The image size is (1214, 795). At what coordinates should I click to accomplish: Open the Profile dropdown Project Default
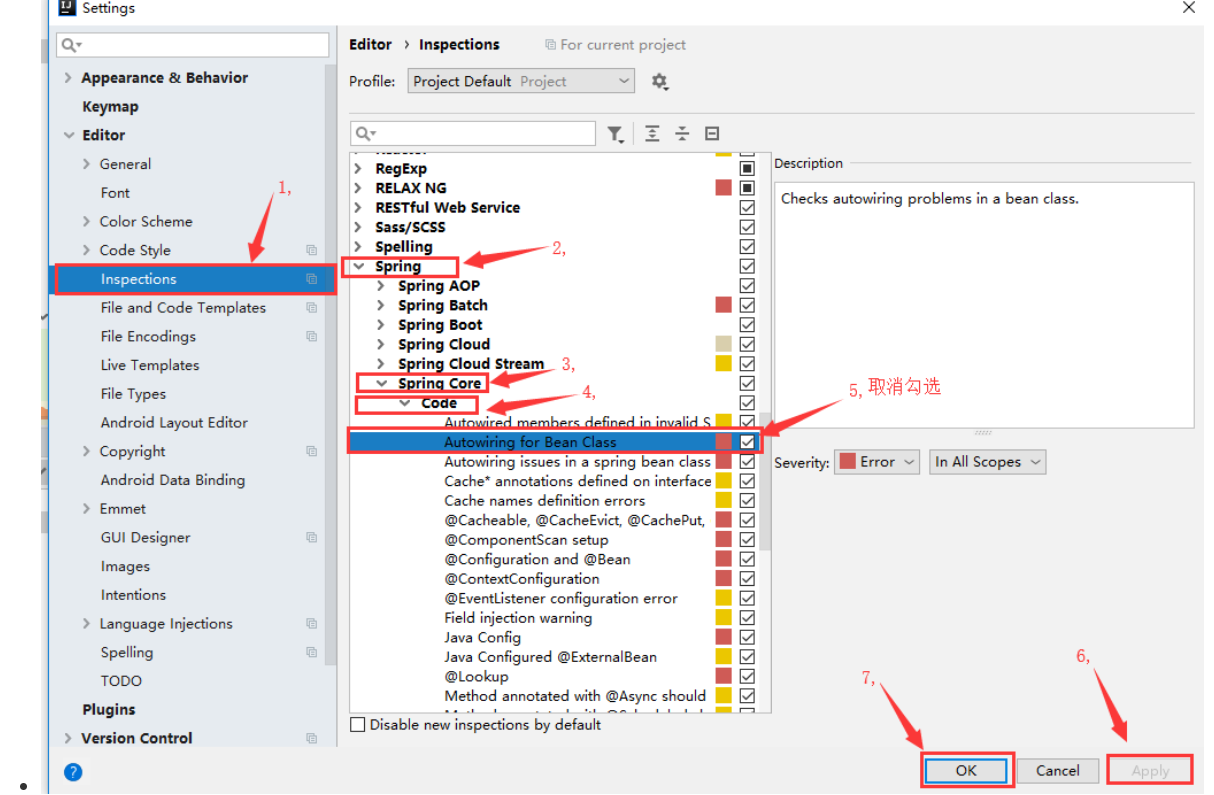click(521, 81)
